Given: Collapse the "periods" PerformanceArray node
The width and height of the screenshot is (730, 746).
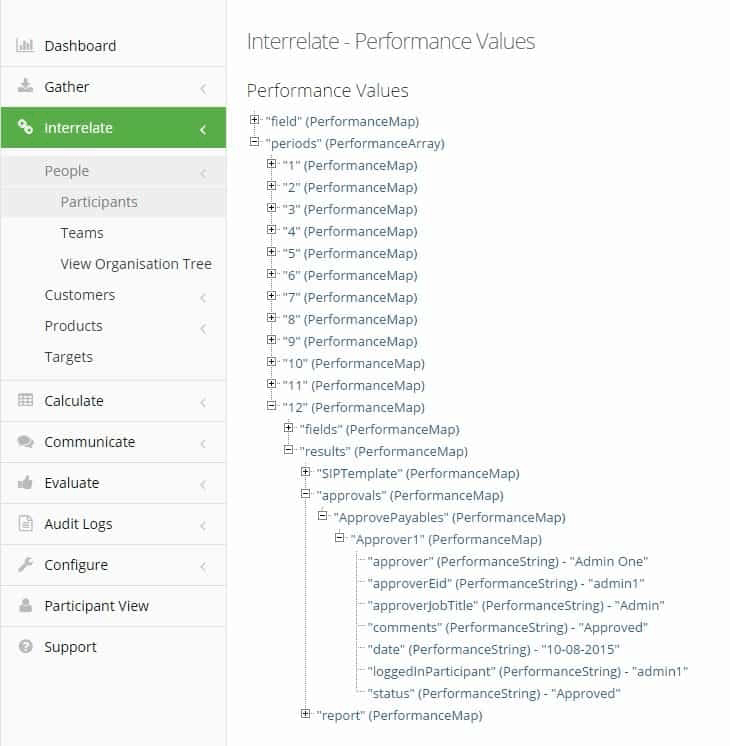Looking at the screenshot, I should pos(255,142).
